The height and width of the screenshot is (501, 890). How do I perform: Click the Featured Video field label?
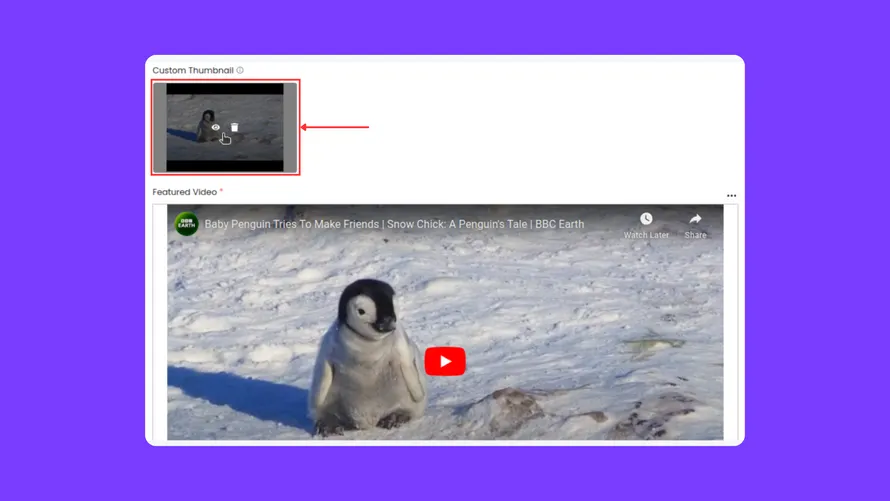click(x=184, y=192)
